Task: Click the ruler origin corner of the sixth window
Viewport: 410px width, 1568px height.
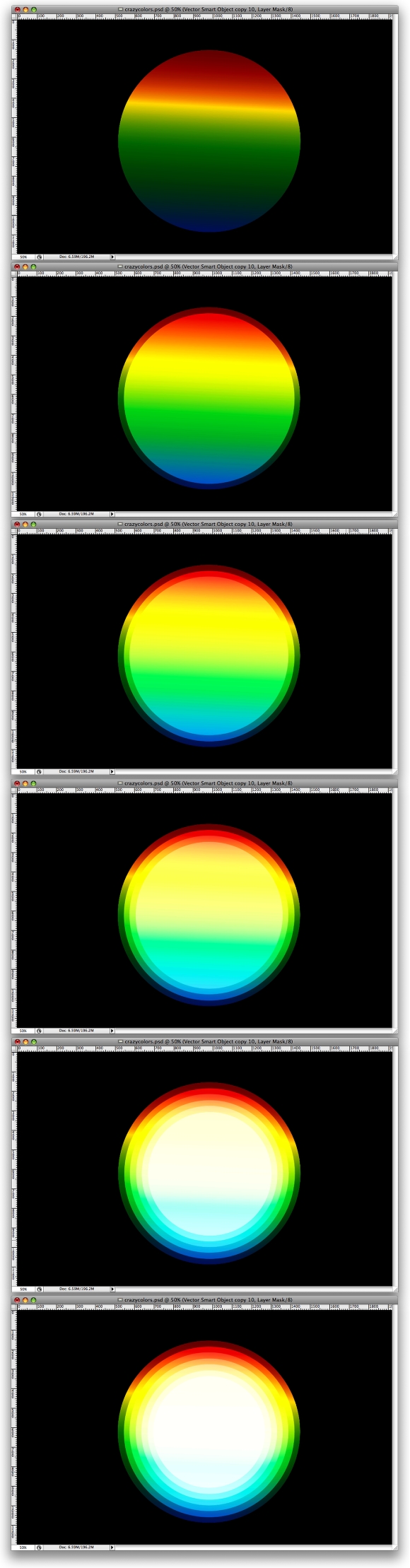Action: pos(13,1306)
